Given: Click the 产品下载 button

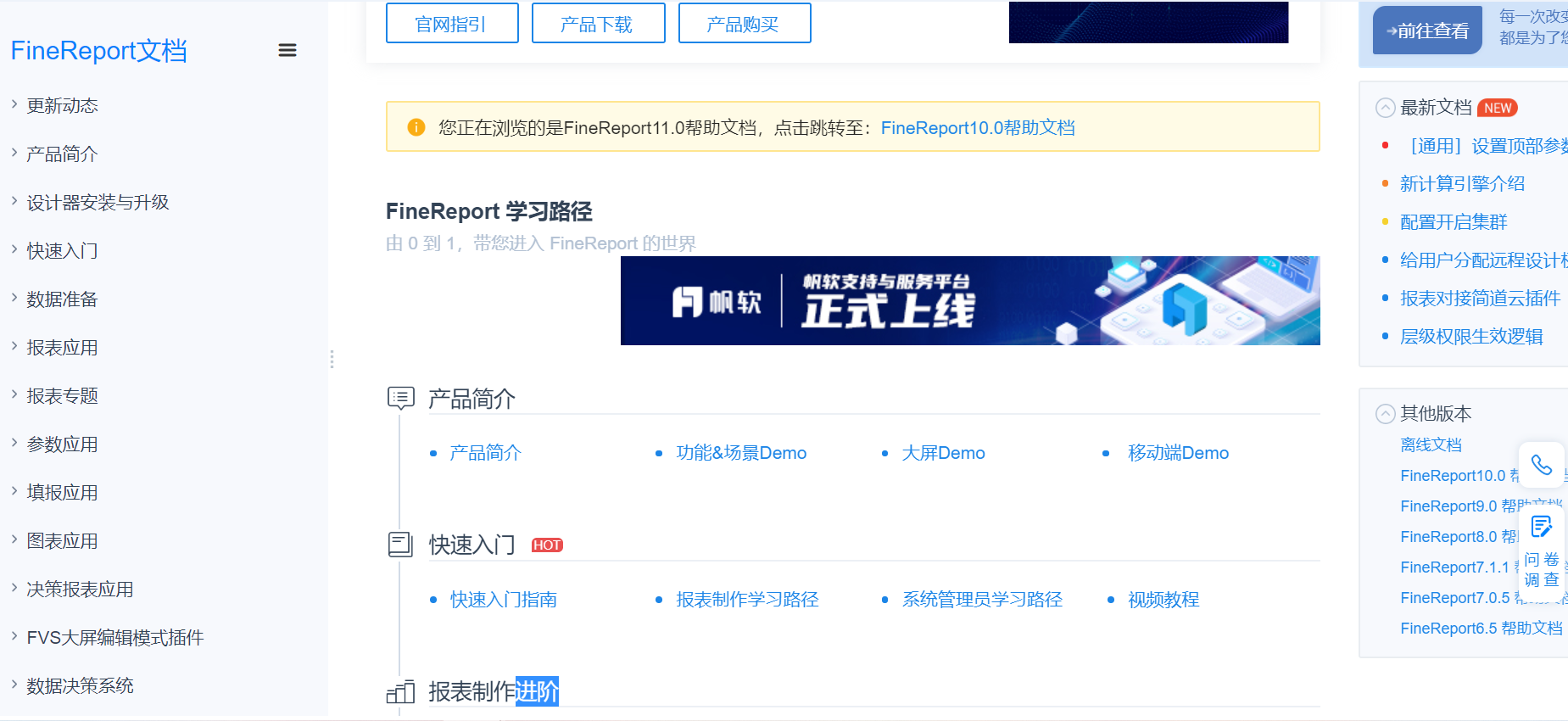Looking at the screenshot, I should (x=598, y=24).
